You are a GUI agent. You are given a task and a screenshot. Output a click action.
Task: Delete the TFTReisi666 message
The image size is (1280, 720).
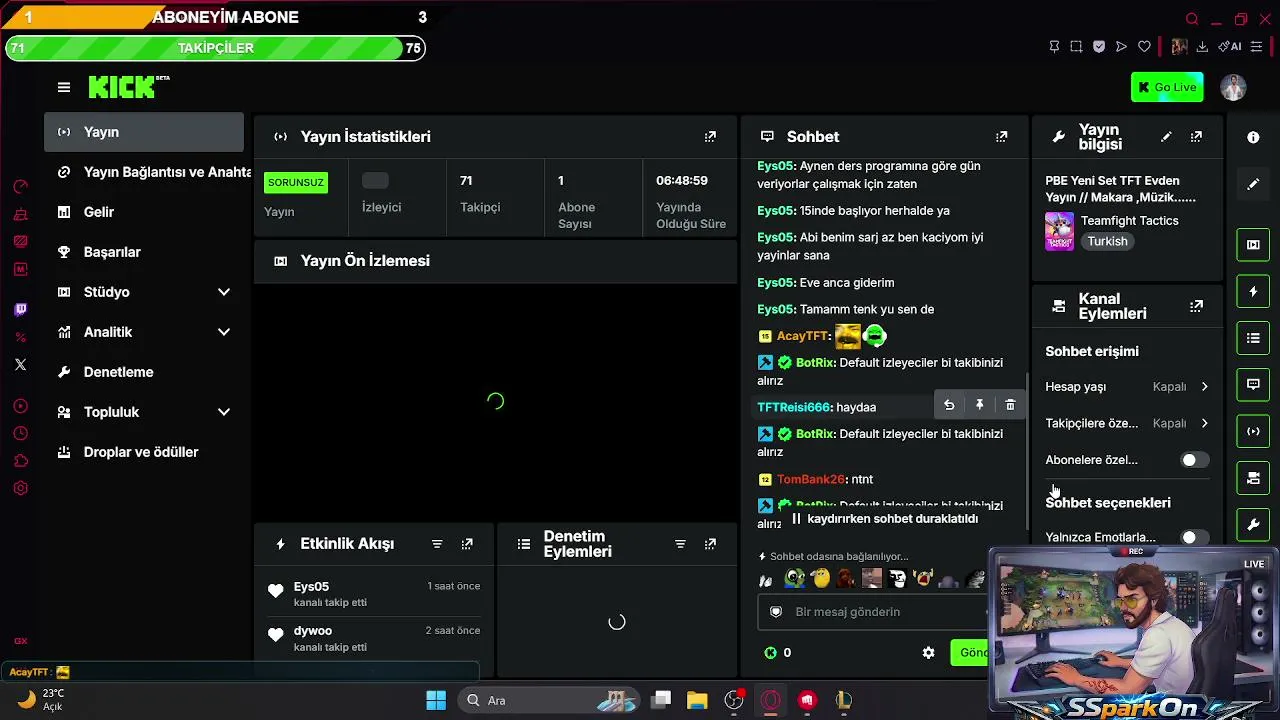(1010, 405)
